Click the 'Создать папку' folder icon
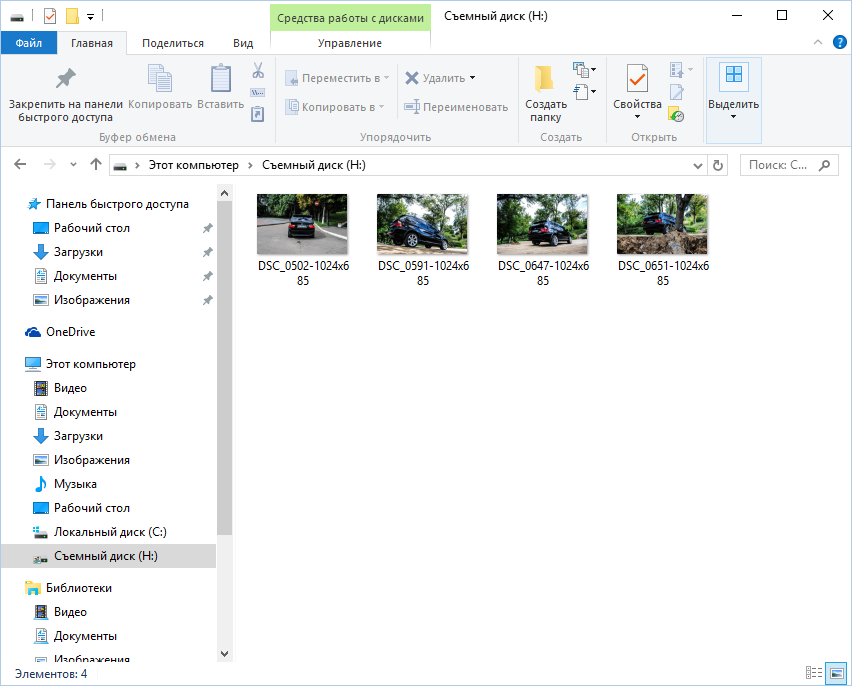The width and height of the screenshot is (852, 686). click(545, 81)
